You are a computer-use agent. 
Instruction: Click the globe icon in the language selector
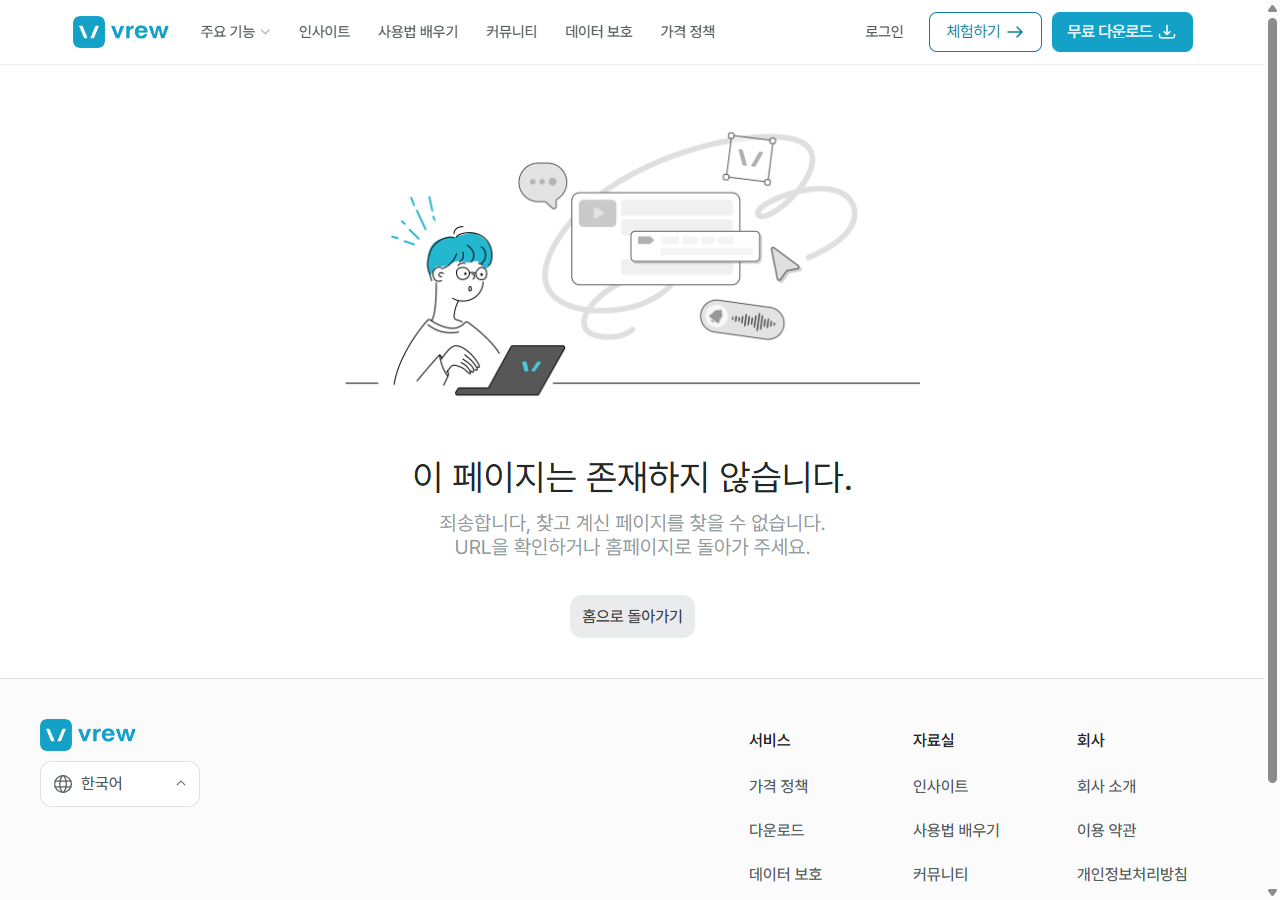tap(62, 783)
